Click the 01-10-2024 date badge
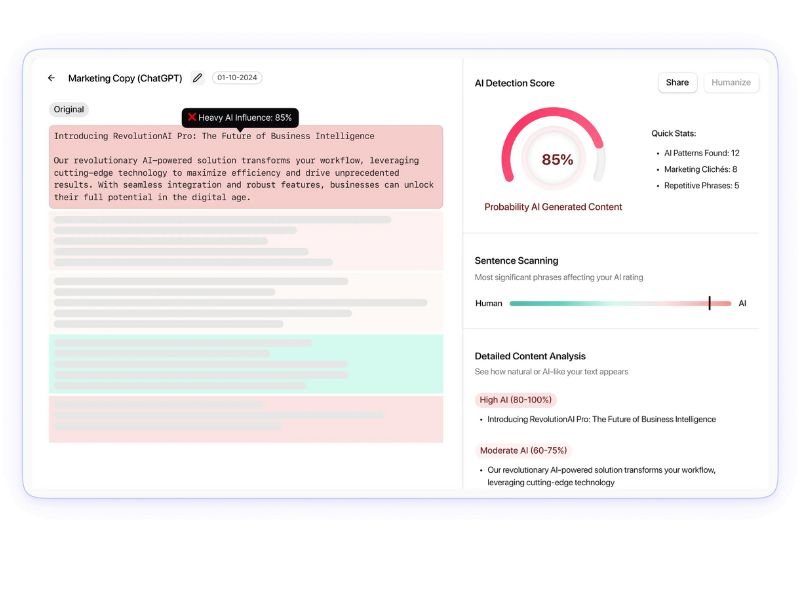800x600 pixels. click(x=237, y=78)
